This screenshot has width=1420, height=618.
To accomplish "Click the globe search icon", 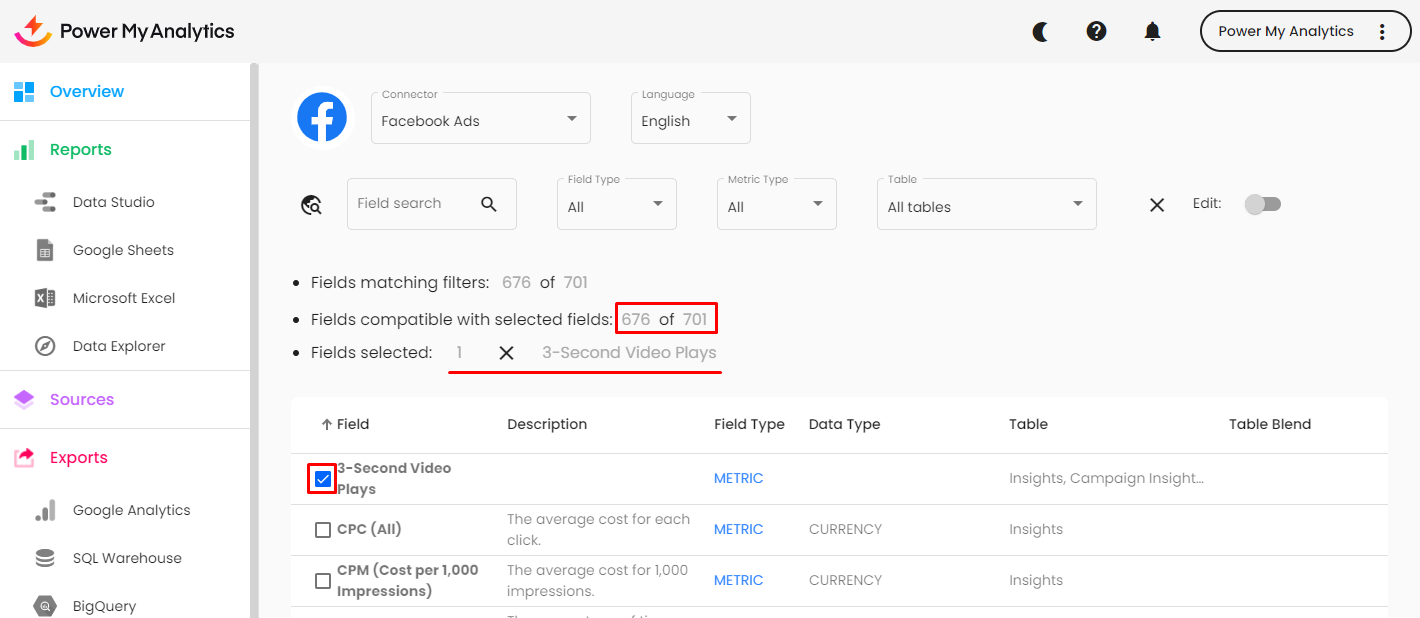I will pos(312,205).
